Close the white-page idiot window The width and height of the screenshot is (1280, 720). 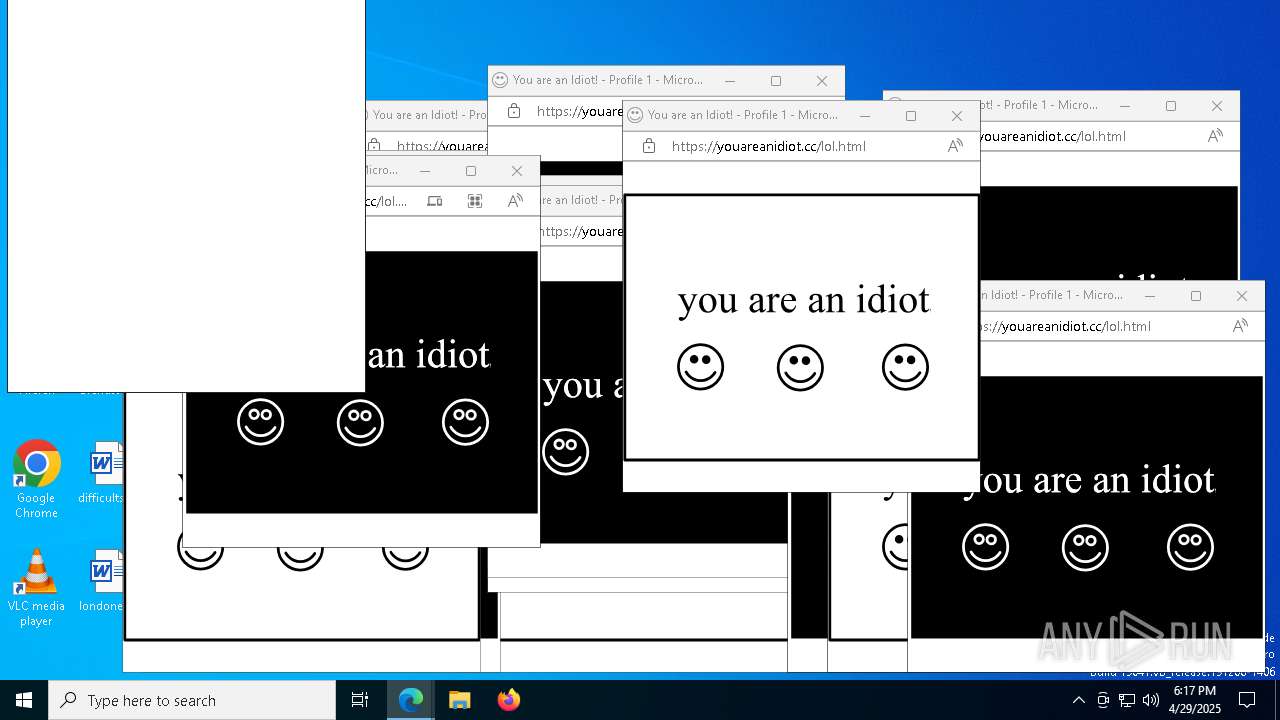[x=956, y=115]
